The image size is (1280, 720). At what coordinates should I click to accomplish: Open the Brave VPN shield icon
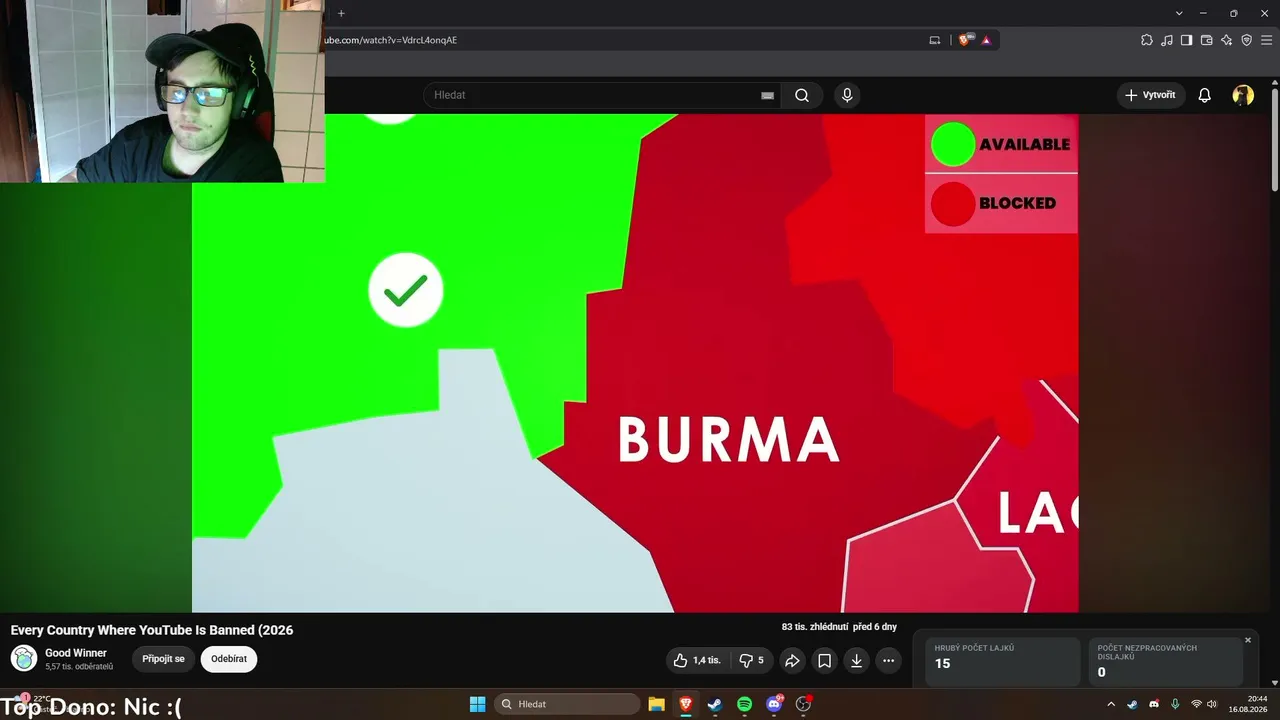click(x=1247, y=40)
